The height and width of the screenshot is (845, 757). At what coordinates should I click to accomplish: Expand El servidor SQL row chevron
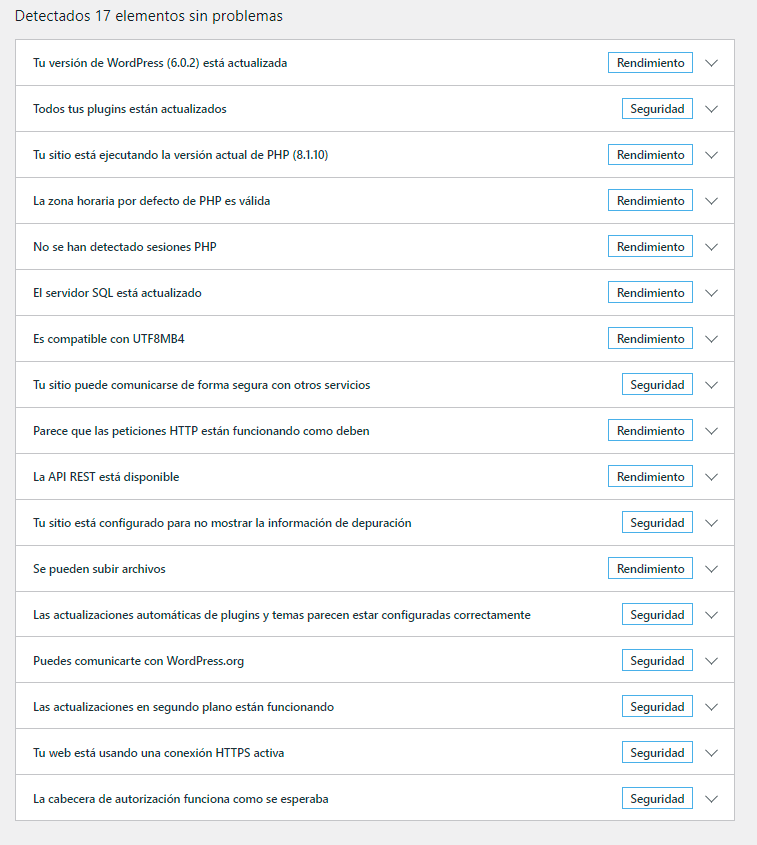coord(711,293)
